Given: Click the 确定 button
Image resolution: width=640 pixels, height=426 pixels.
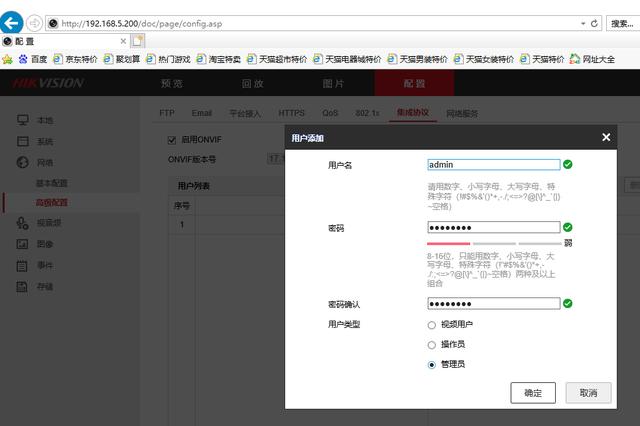Looking at the screenshot, I should pos(533,393).
